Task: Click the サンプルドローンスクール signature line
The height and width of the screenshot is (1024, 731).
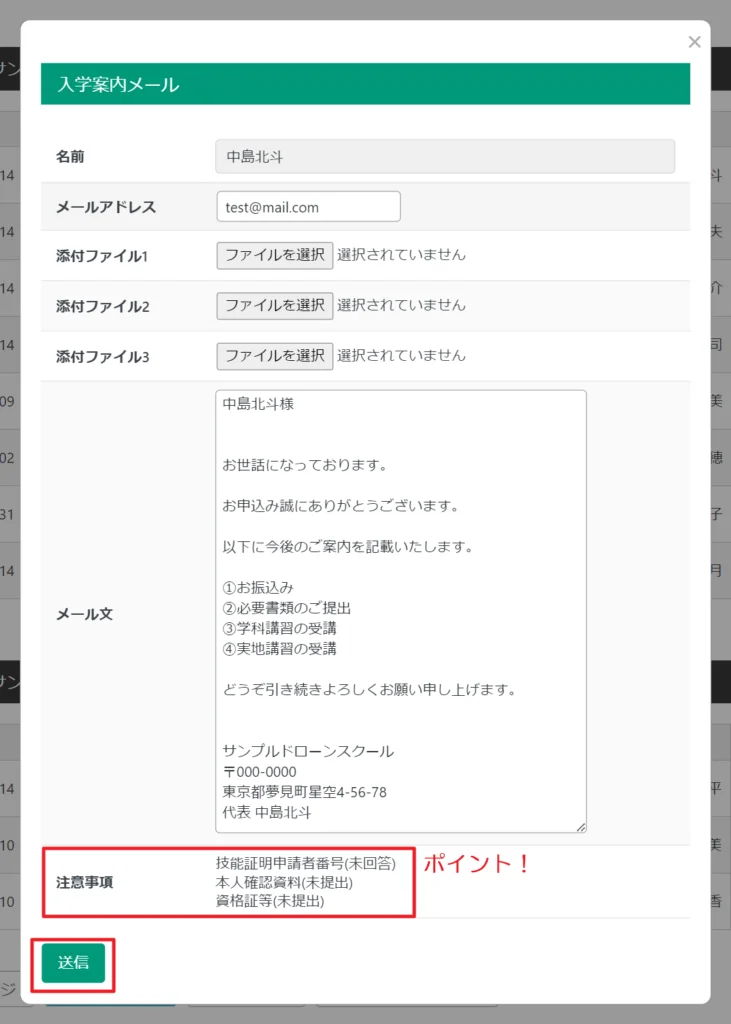Action: pos(308,751)
